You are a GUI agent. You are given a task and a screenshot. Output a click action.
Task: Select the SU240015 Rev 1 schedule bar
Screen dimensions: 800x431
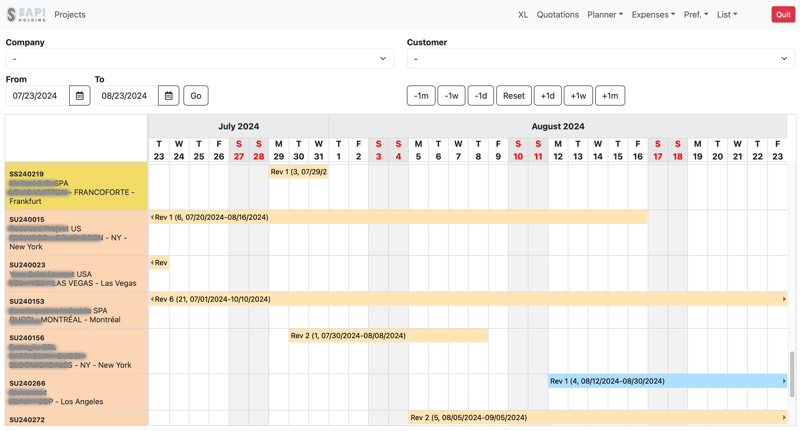[398, 217]
